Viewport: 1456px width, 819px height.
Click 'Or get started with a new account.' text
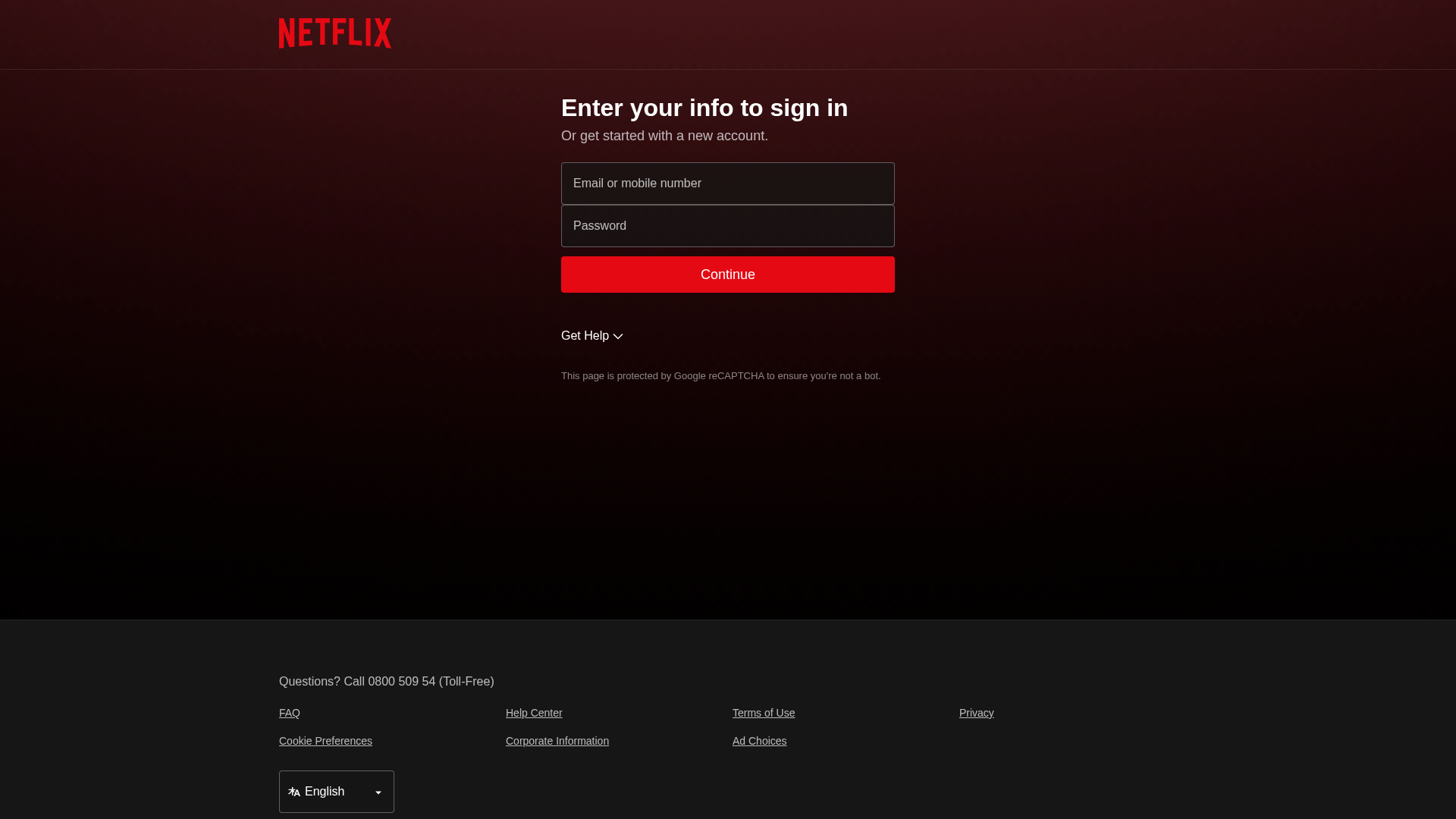[x=664, y=136]
